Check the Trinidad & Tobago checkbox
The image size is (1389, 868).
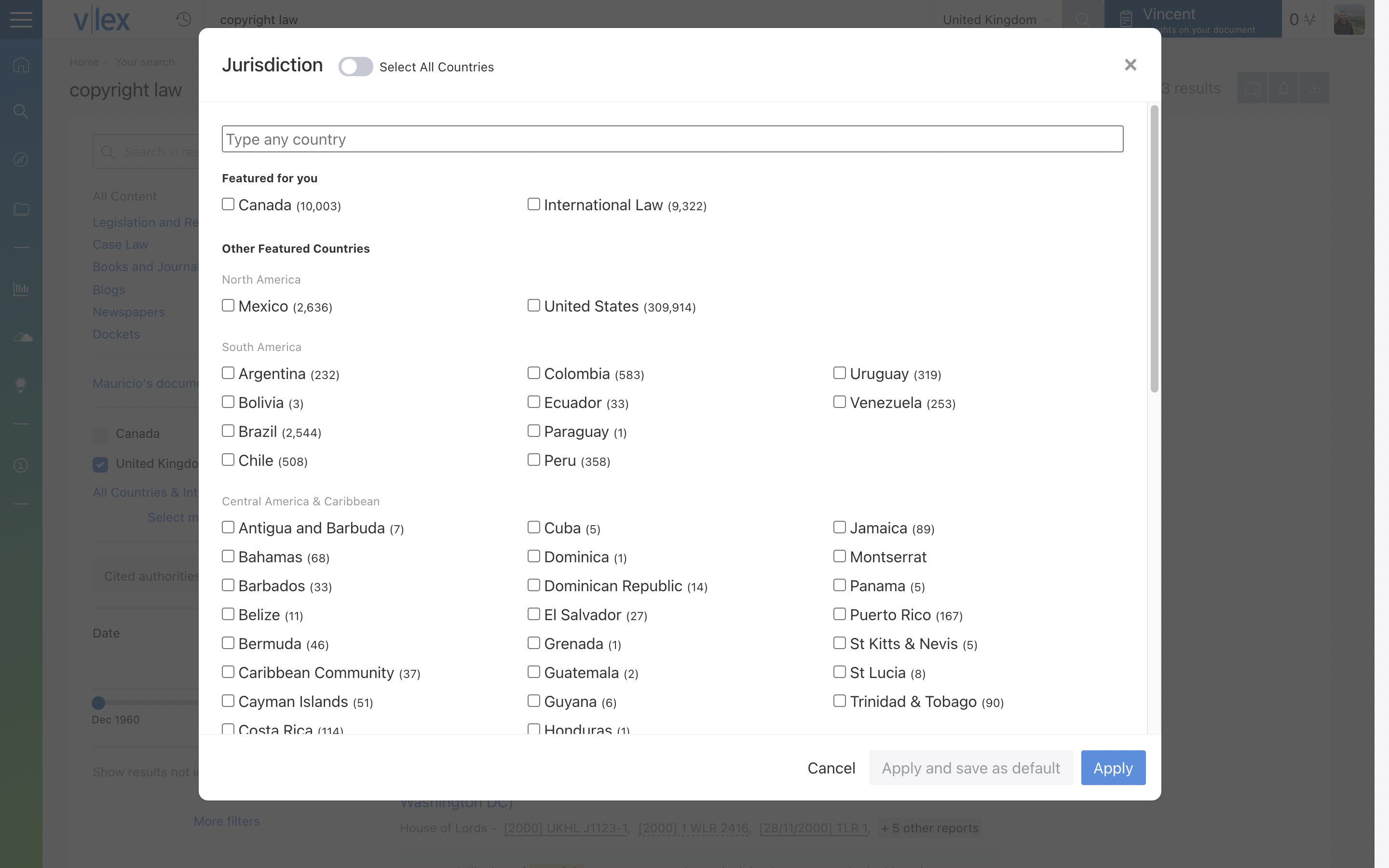(x=839, y=701)
